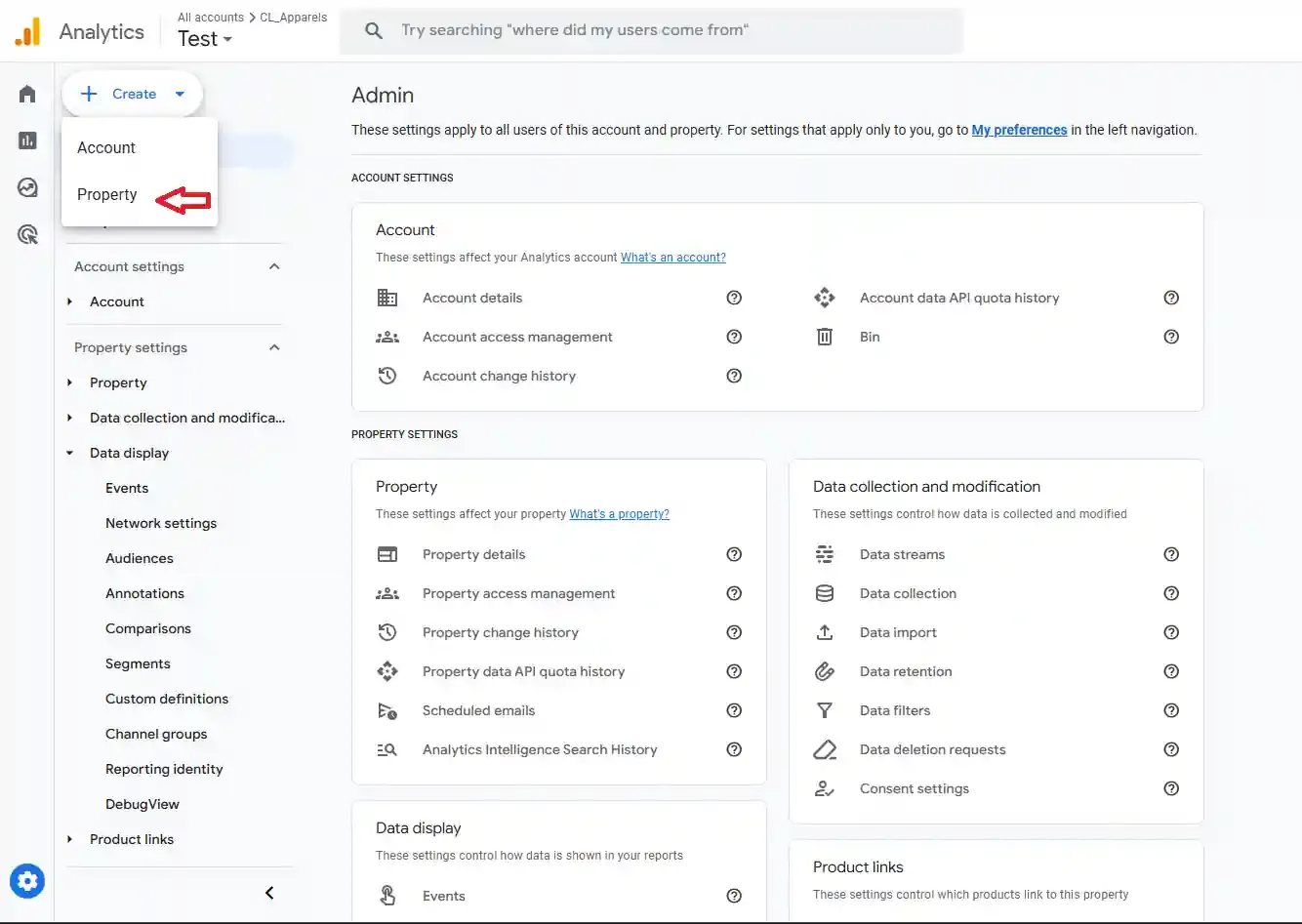This screenshot has height=924, width=1302.
Task: Click the Scheduled emails icon
Action: (387, 710)
